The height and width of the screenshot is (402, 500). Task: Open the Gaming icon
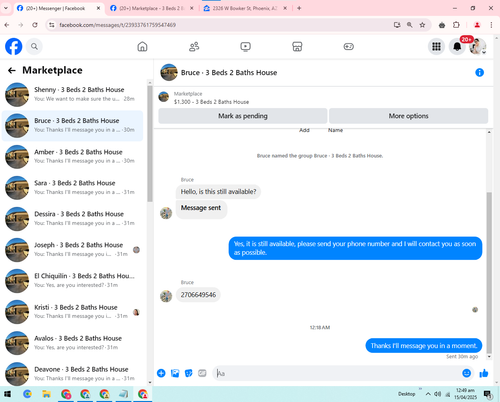(x=349, y=47)
